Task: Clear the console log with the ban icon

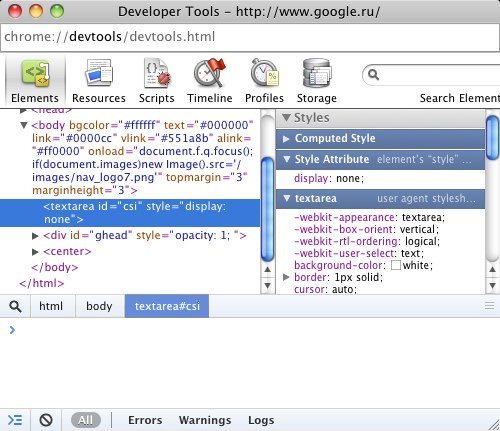Action: (46, 420)
